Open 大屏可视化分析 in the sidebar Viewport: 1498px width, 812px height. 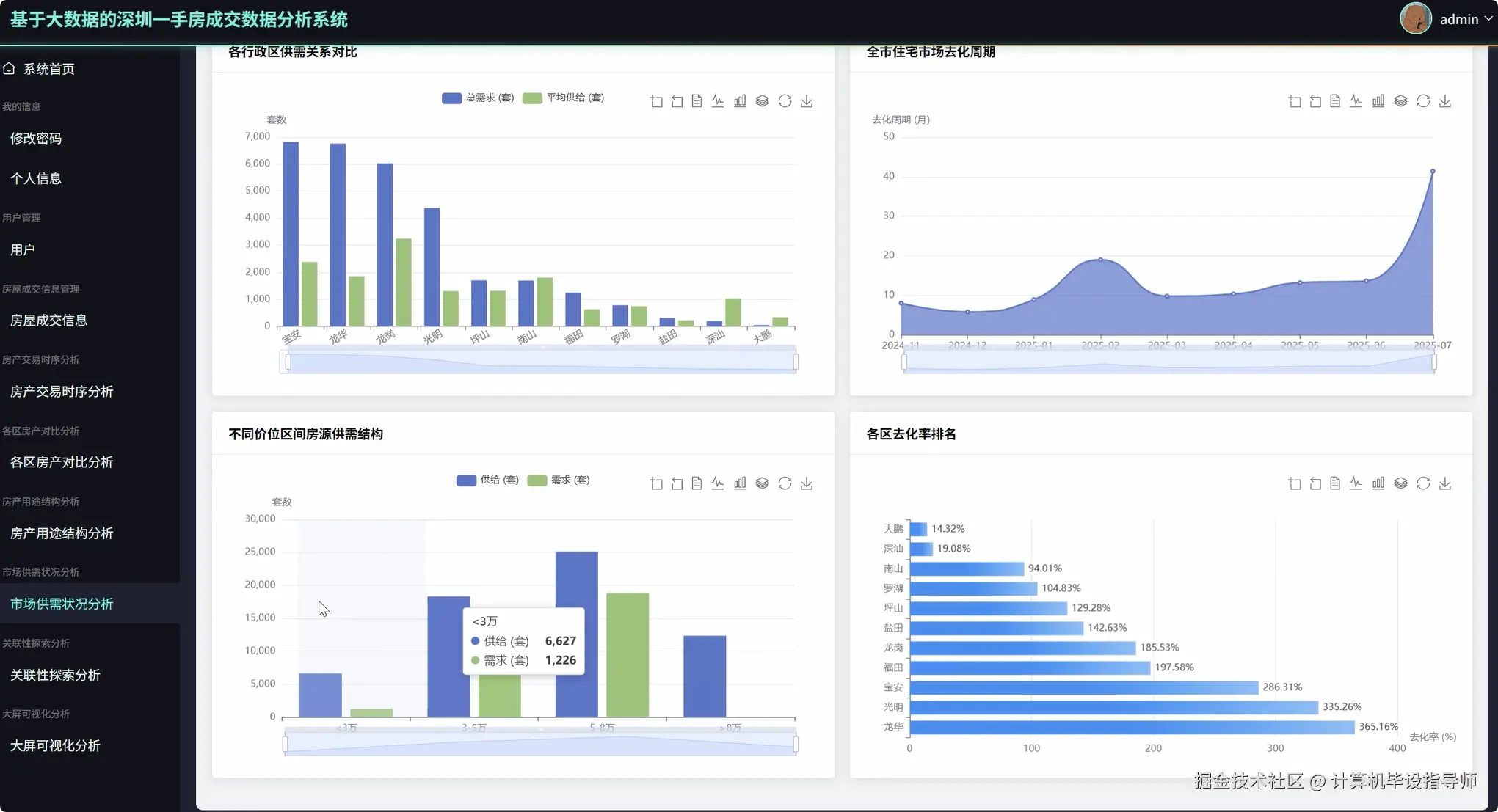(55, 746)
